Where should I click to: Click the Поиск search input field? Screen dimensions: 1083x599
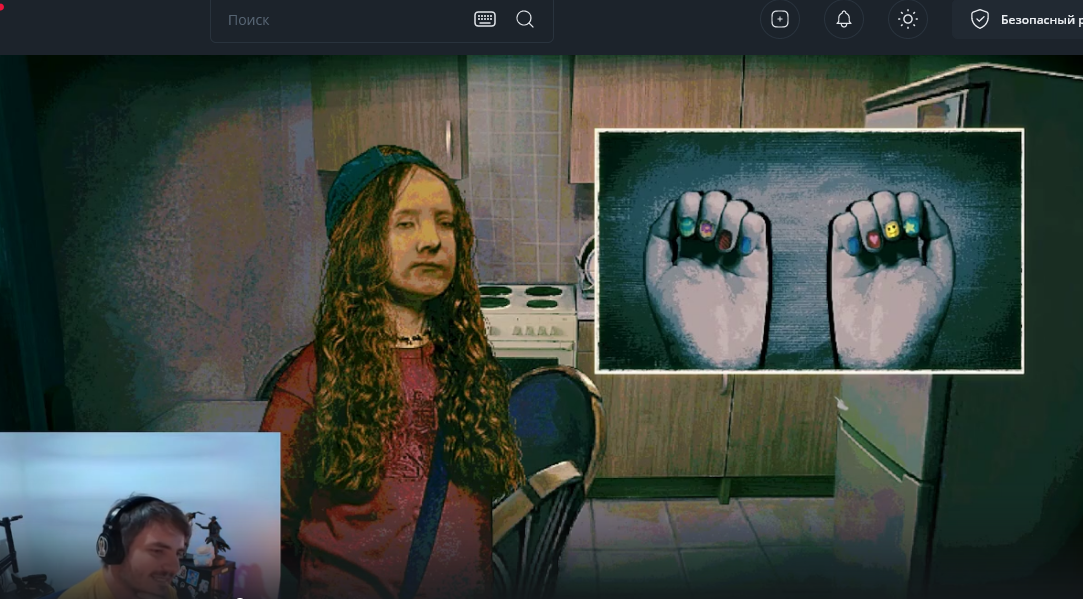click(381, 20)
